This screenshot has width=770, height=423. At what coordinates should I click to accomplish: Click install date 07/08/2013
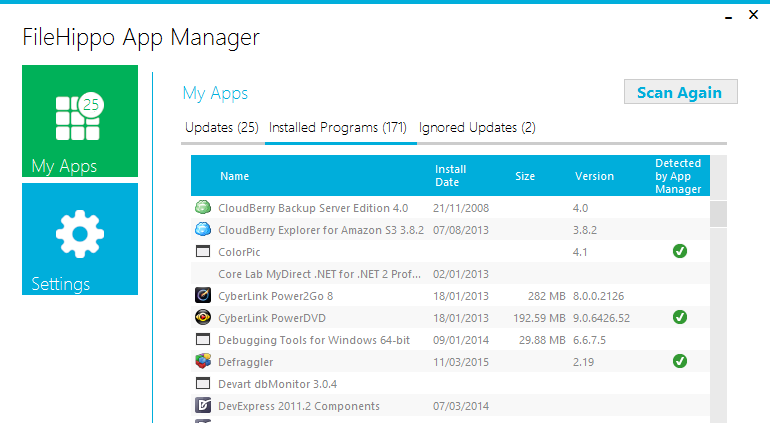tap(461, 230)
